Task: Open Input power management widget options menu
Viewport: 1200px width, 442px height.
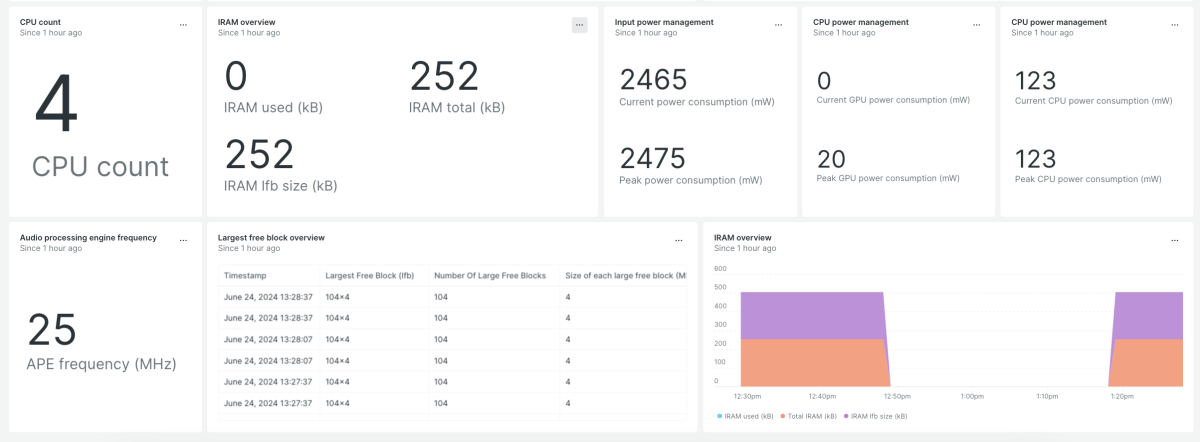Action: coord(778,25)
